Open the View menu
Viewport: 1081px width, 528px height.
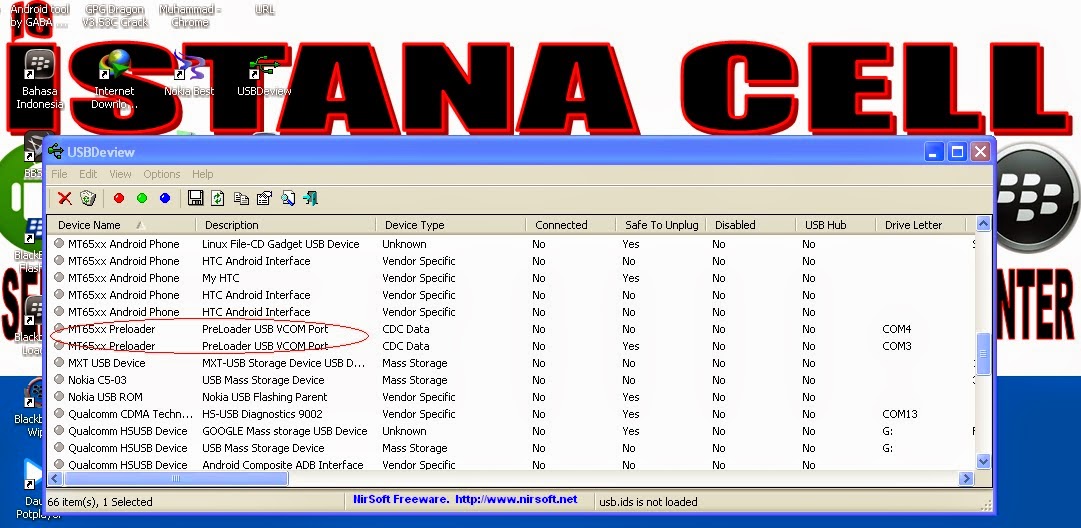click(120, 174)
